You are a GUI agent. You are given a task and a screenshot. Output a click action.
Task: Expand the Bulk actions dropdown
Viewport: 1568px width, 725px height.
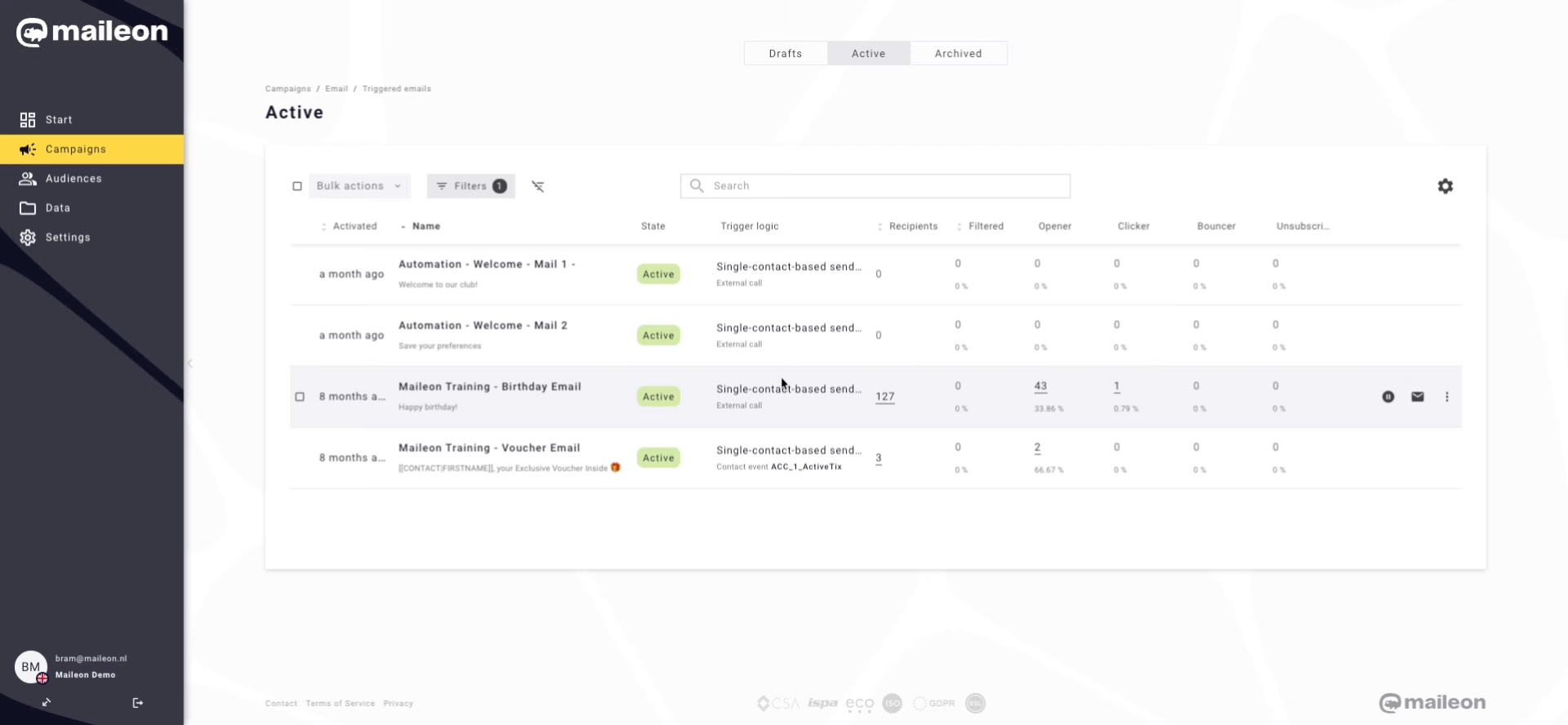(x=359, y=186)
